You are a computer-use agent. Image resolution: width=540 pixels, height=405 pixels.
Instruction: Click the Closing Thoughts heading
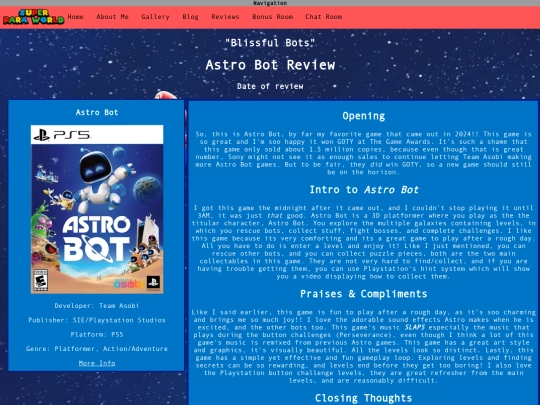(x=364, y=398)
